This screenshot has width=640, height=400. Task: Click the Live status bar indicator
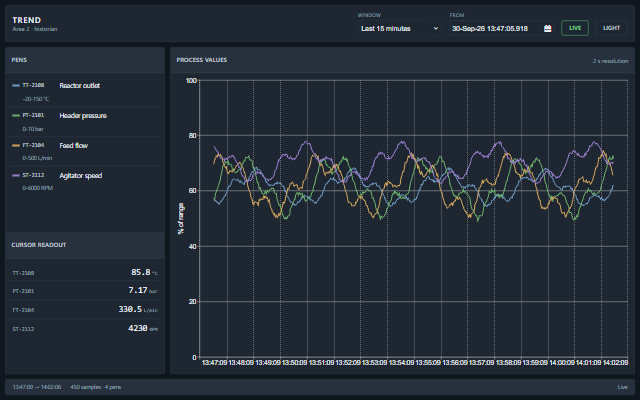click(622, 387)
